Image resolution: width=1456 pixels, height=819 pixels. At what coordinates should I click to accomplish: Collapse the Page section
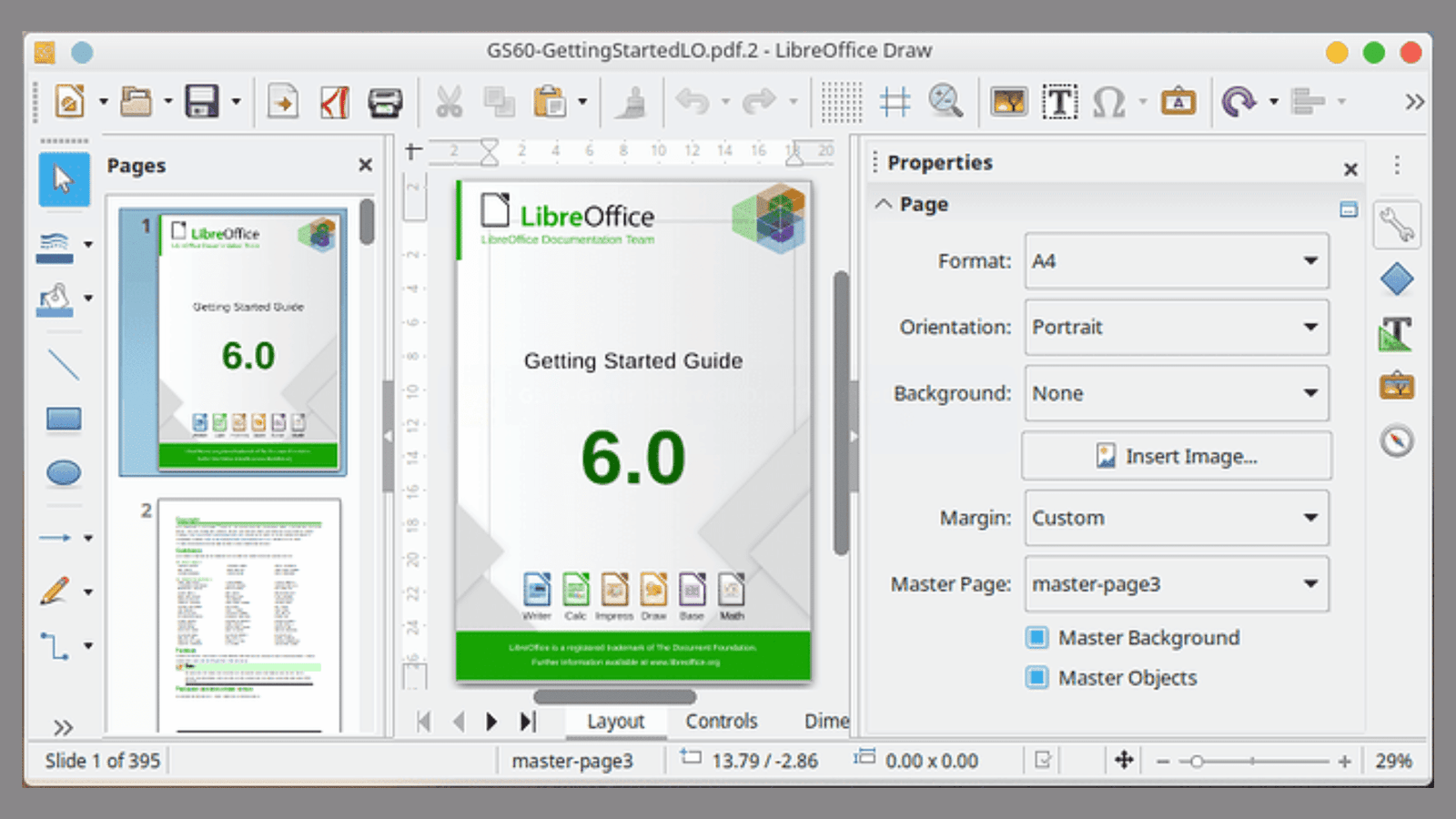tap(884, 204)
